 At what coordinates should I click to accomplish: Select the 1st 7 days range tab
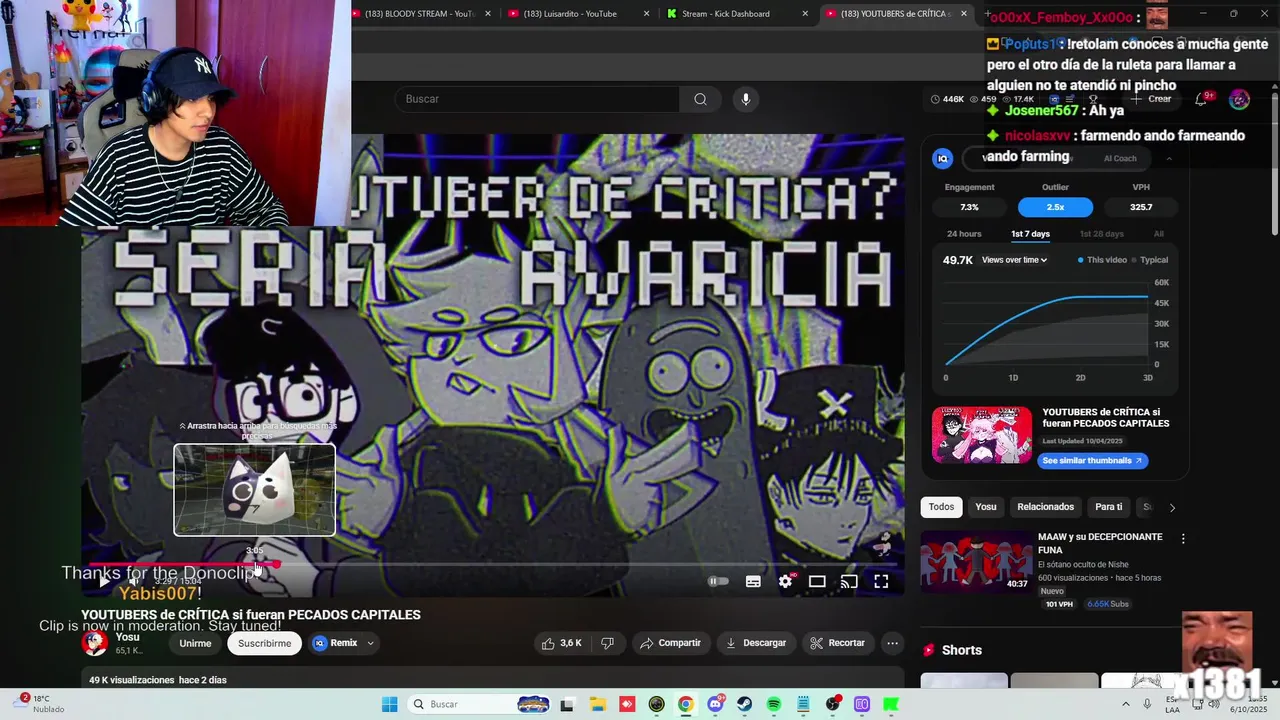1030,234
